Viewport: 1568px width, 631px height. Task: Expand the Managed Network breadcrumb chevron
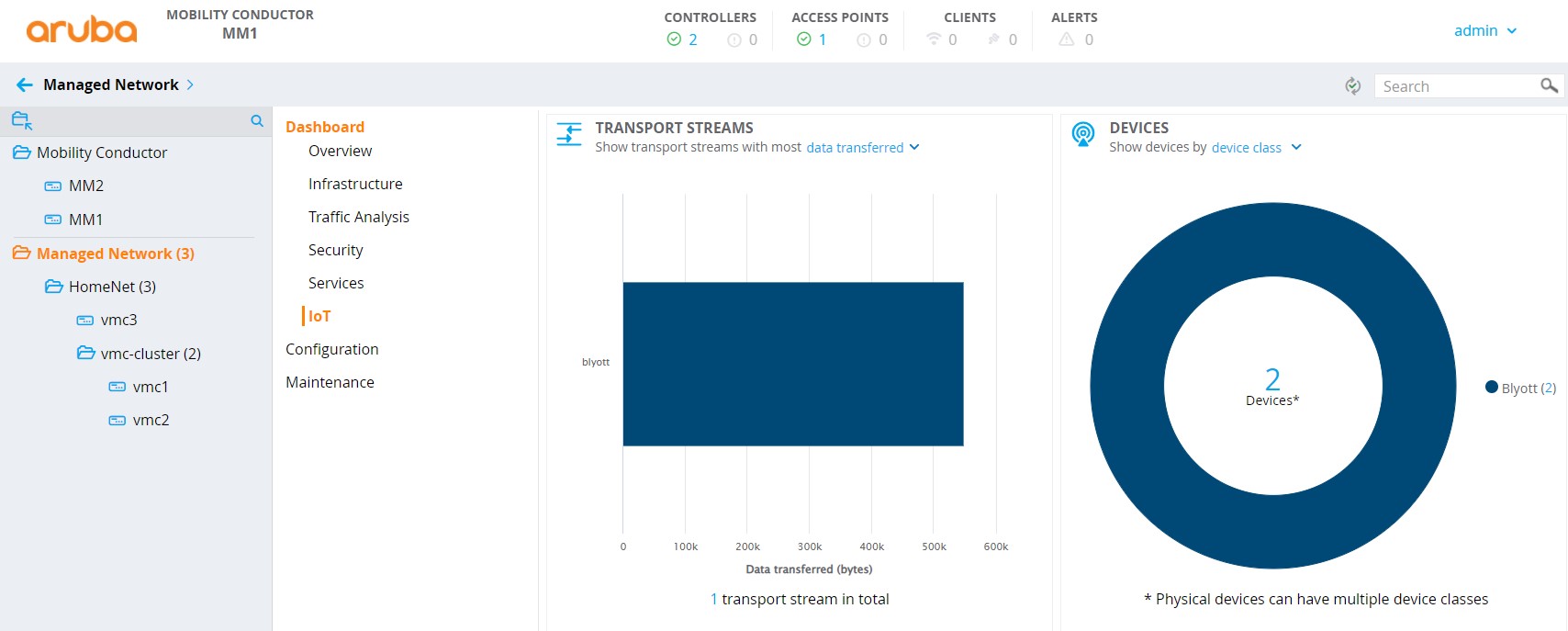tap(190, 85)
